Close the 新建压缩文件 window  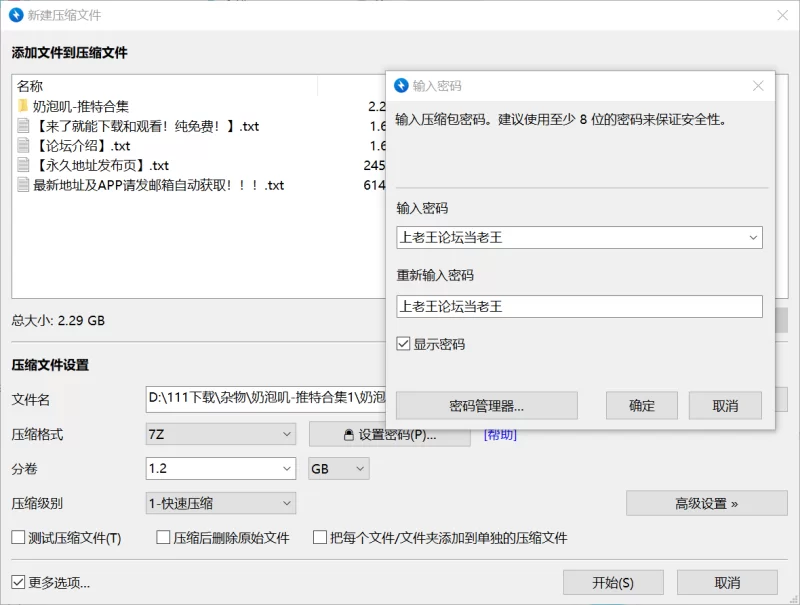783,15
